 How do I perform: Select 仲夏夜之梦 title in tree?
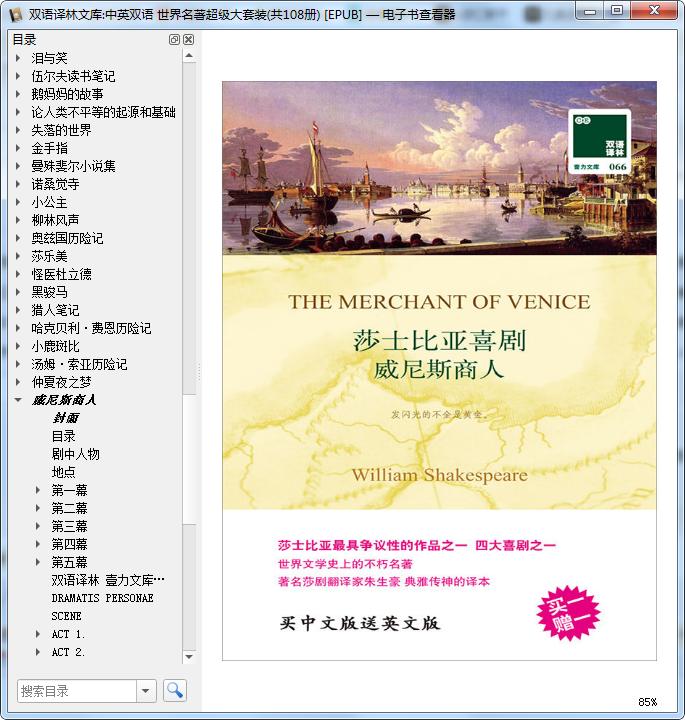tap(61, 382)
